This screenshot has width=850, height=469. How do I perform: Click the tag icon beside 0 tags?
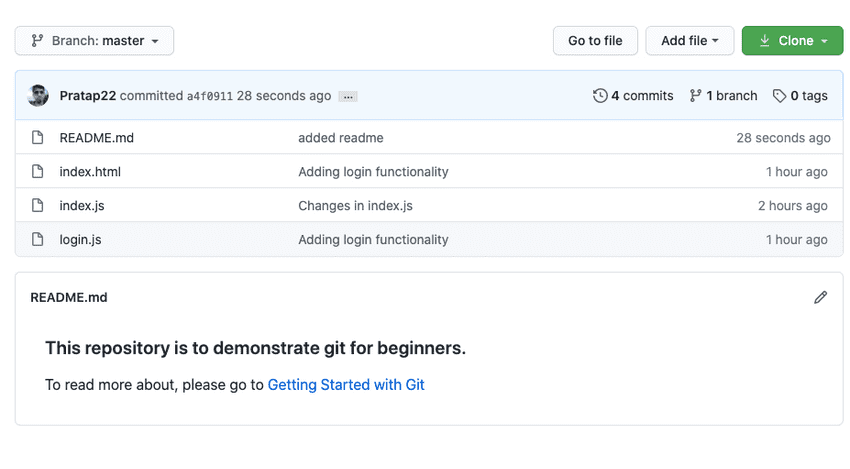point(779,96)
